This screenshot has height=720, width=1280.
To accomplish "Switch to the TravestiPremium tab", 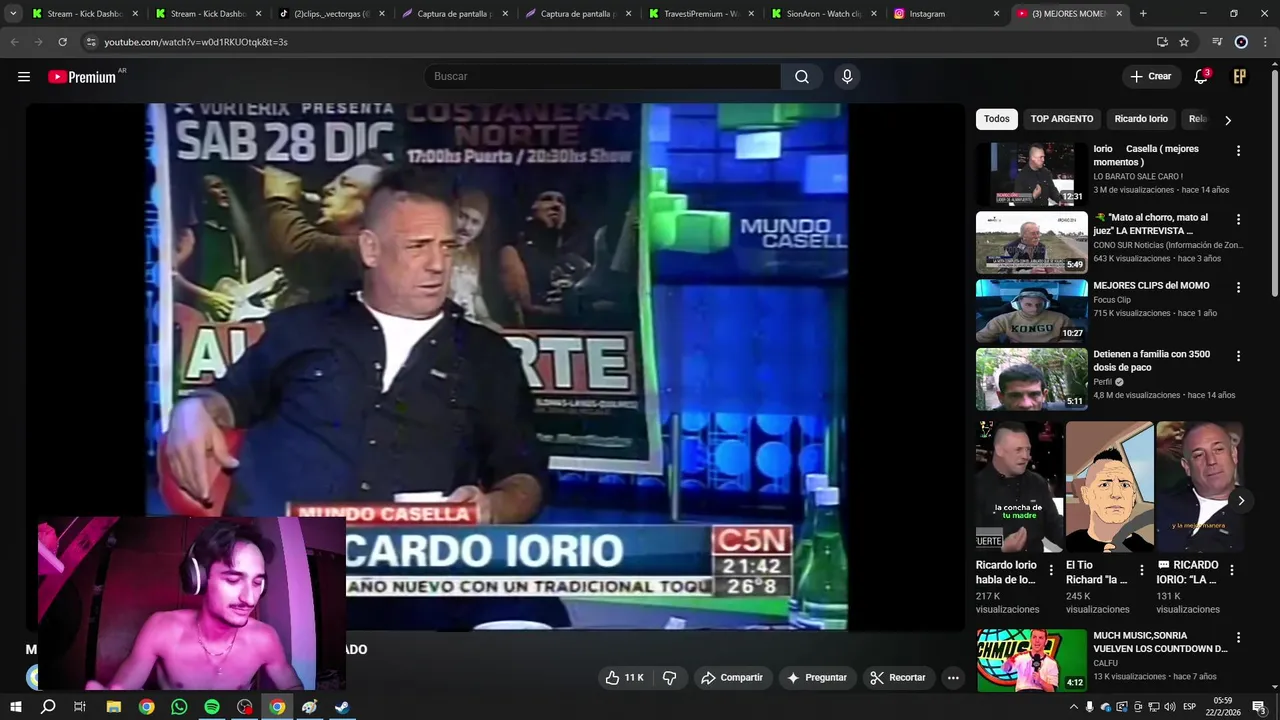I will [x=701, y=14].
